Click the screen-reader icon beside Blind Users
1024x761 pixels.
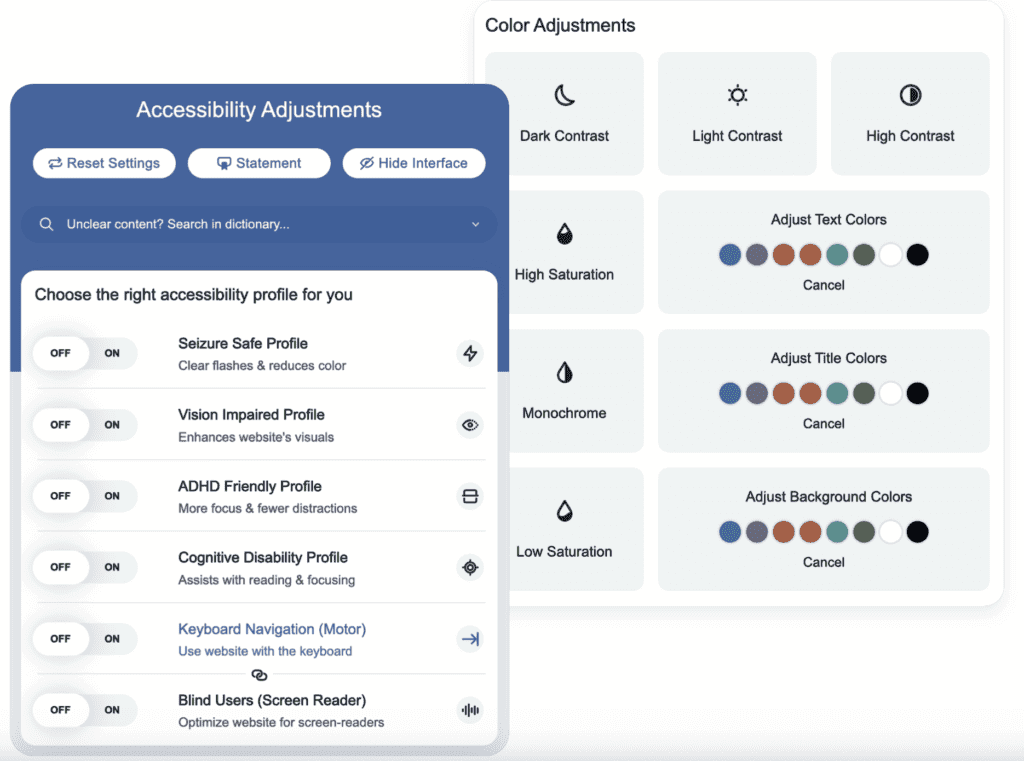tap(470, 710)
